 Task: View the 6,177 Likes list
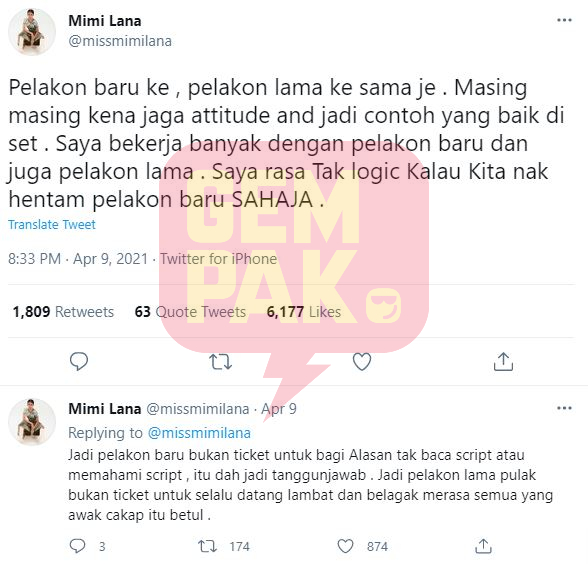[x=304, y=312]
